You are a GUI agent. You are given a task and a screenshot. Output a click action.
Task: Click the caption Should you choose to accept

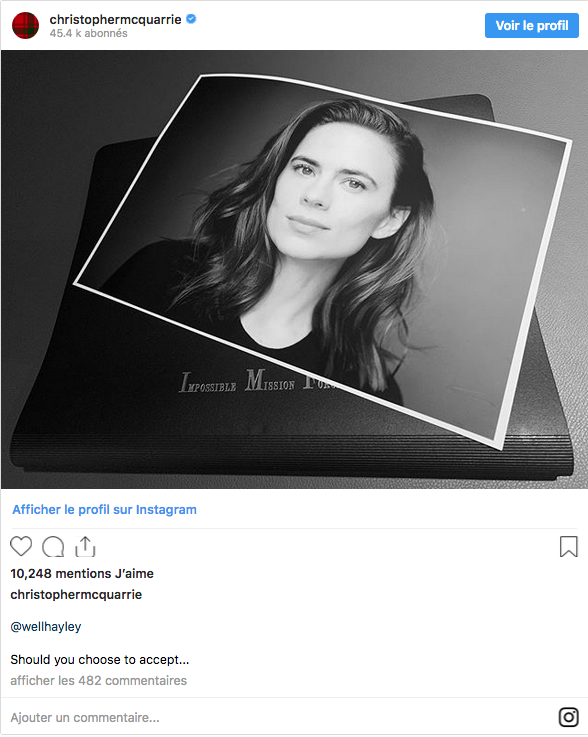pos(100,659)
